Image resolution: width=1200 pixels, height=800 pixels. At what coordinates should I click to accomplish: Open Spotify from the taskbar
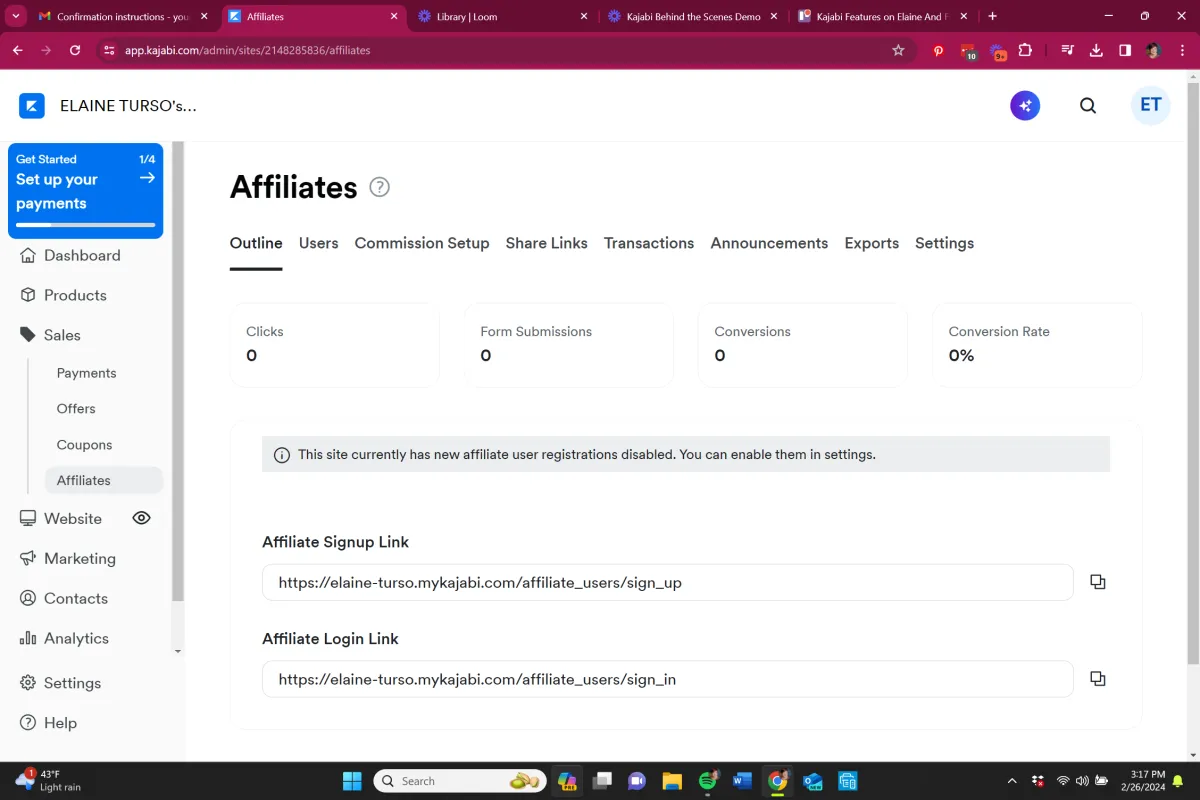[x=708, y=781]
